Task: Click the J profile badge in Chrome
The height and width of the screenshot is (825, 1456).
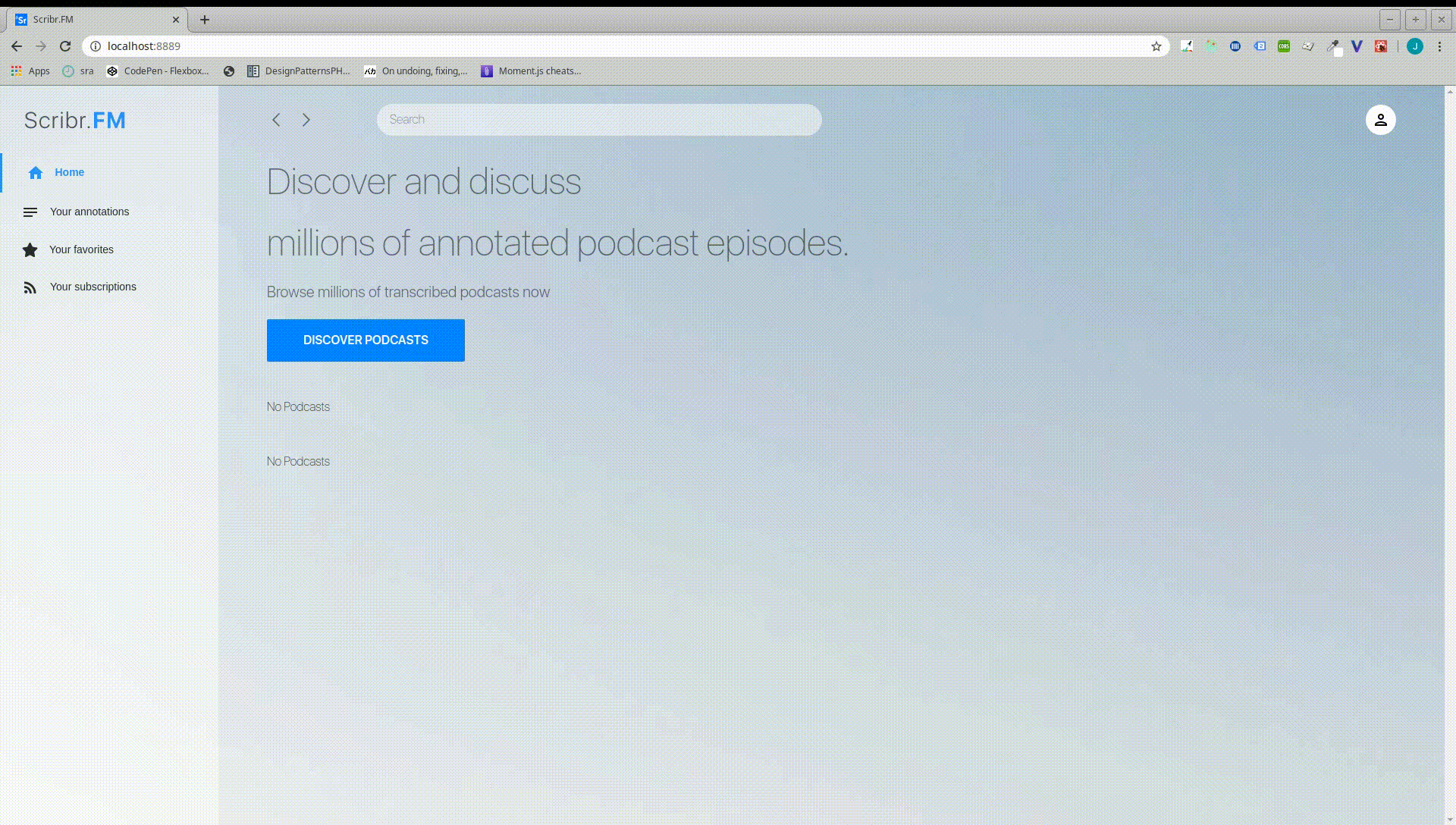Action: pos(1415,46)
